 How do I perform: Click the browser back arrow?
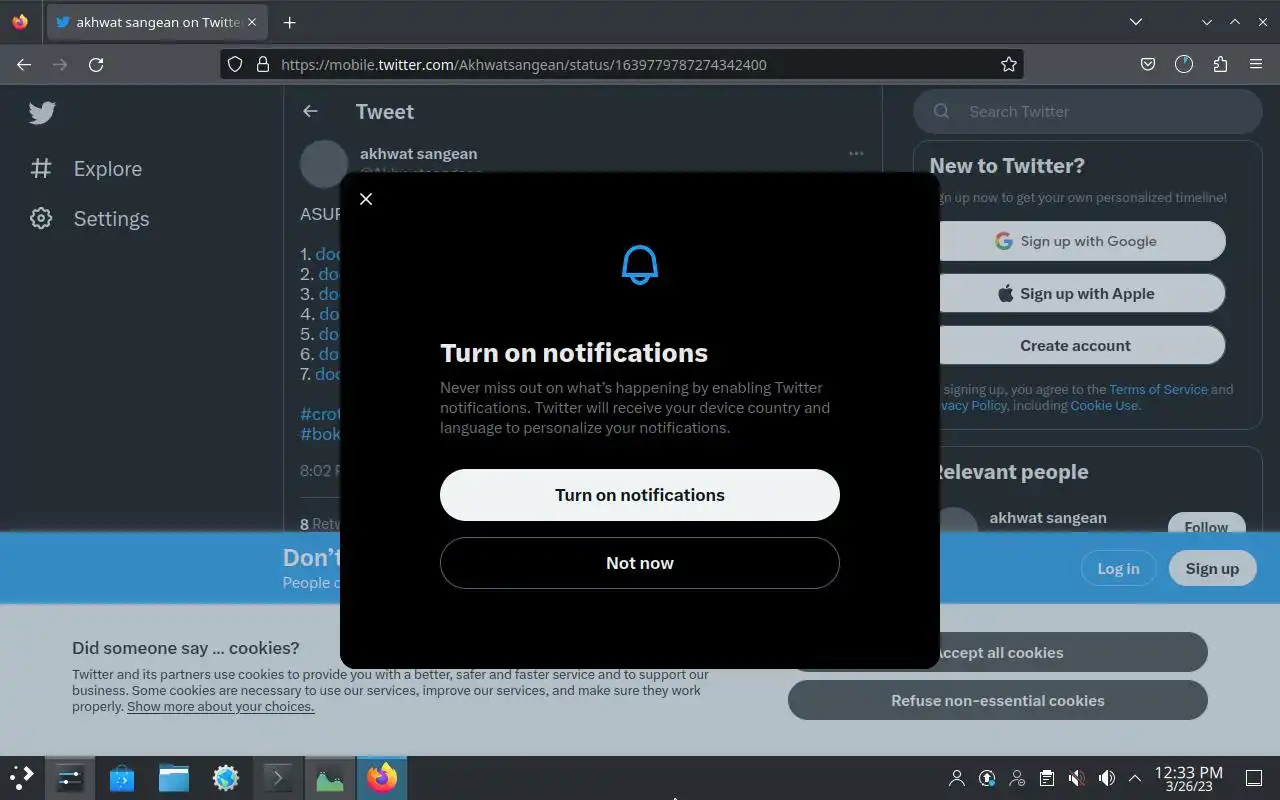24,64
